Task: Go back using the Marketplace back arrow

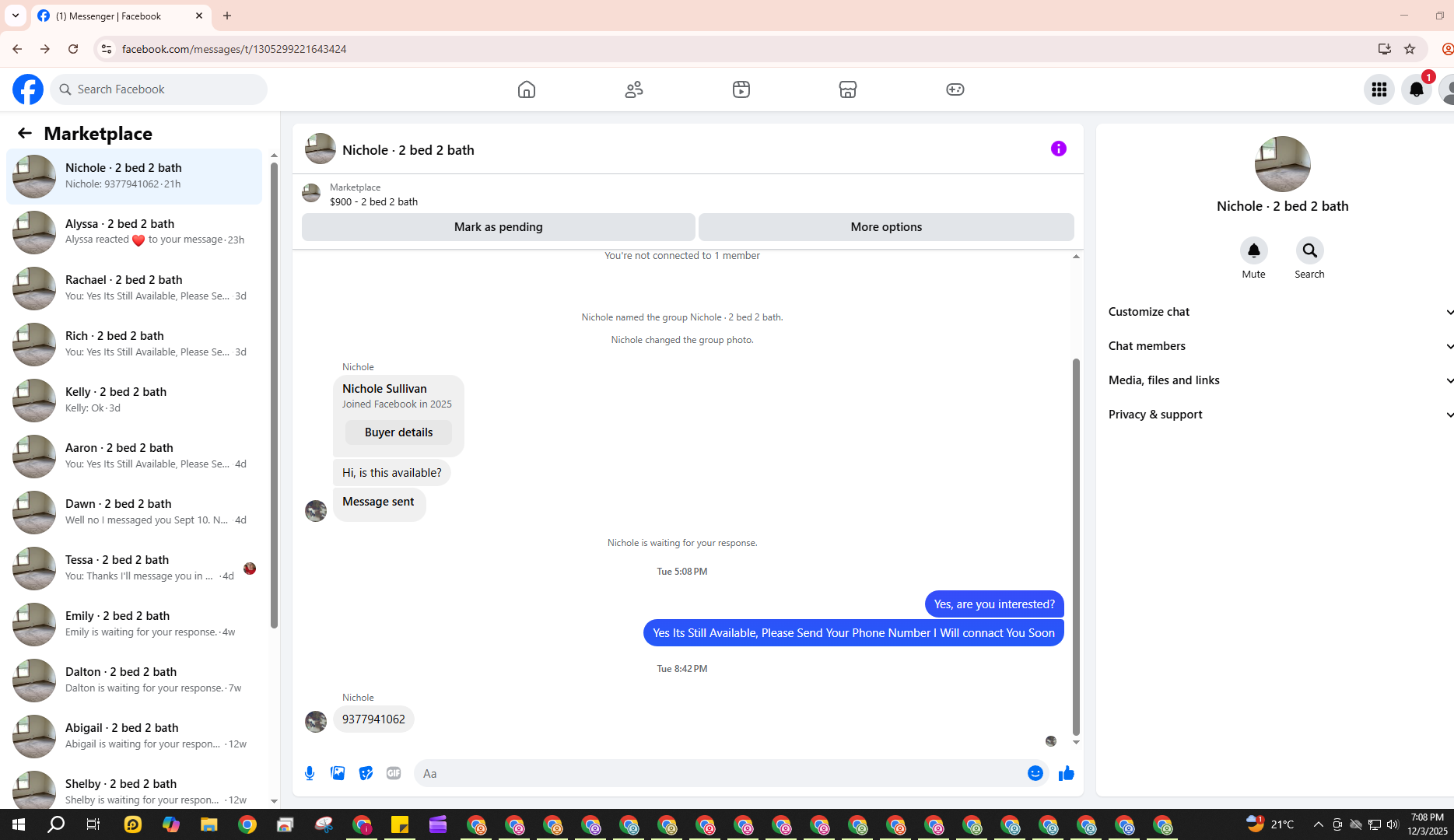Action: tap(25, 134)
